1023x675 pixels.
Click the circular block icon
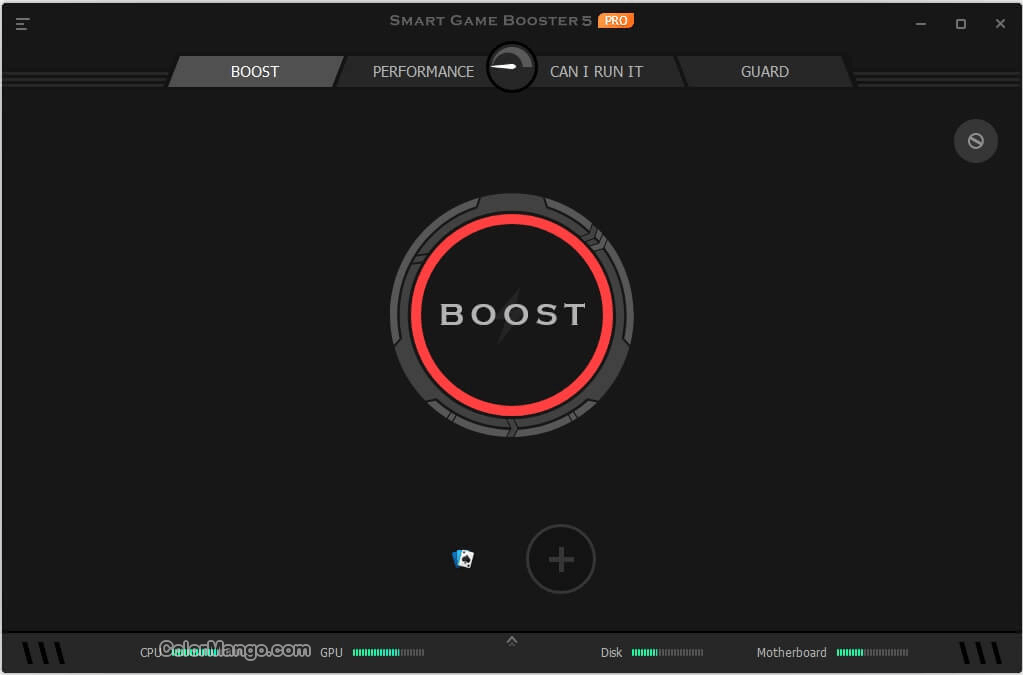coord(975,141)
